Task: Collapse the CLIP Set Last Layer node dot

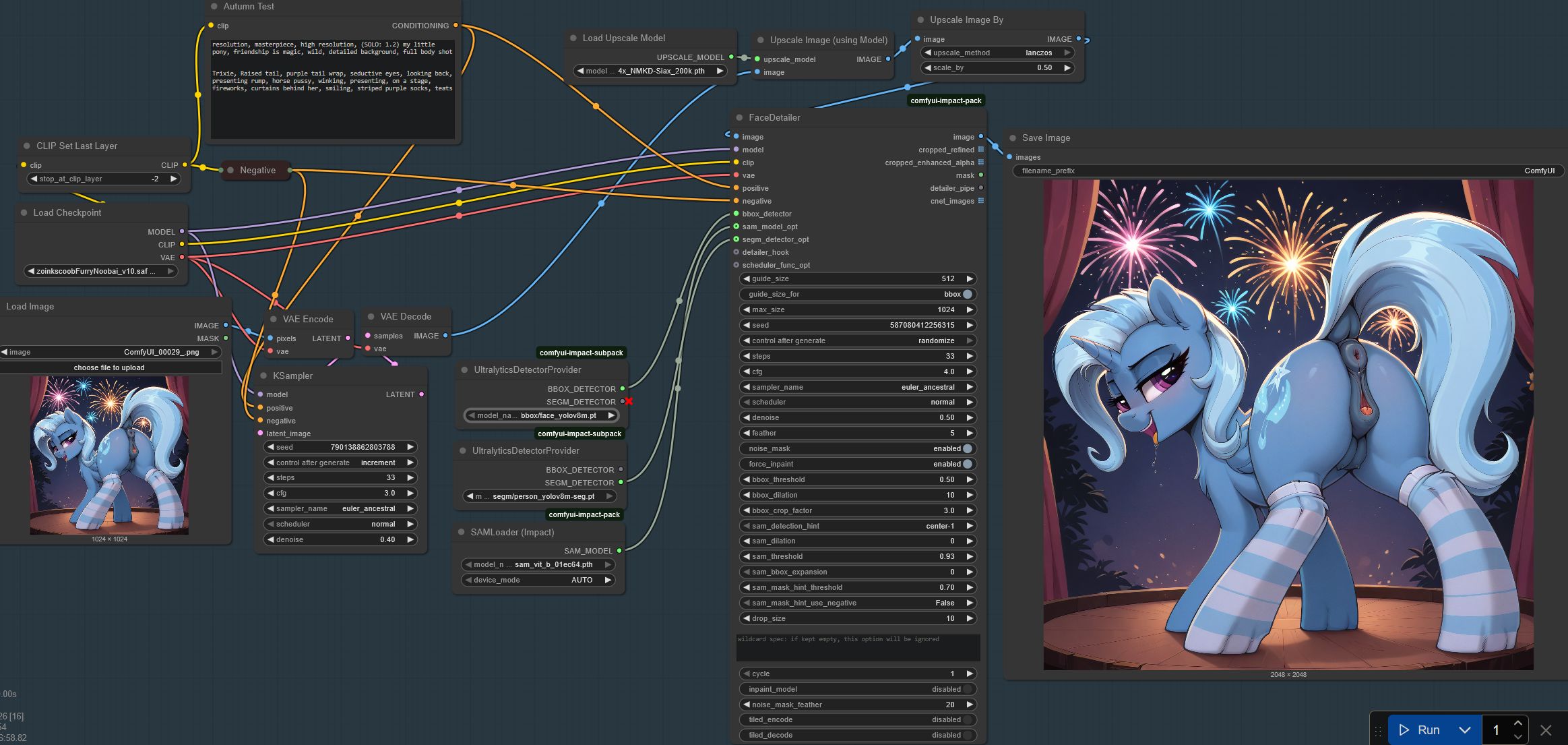Action: pyautogui.click(x=27, y=146)
